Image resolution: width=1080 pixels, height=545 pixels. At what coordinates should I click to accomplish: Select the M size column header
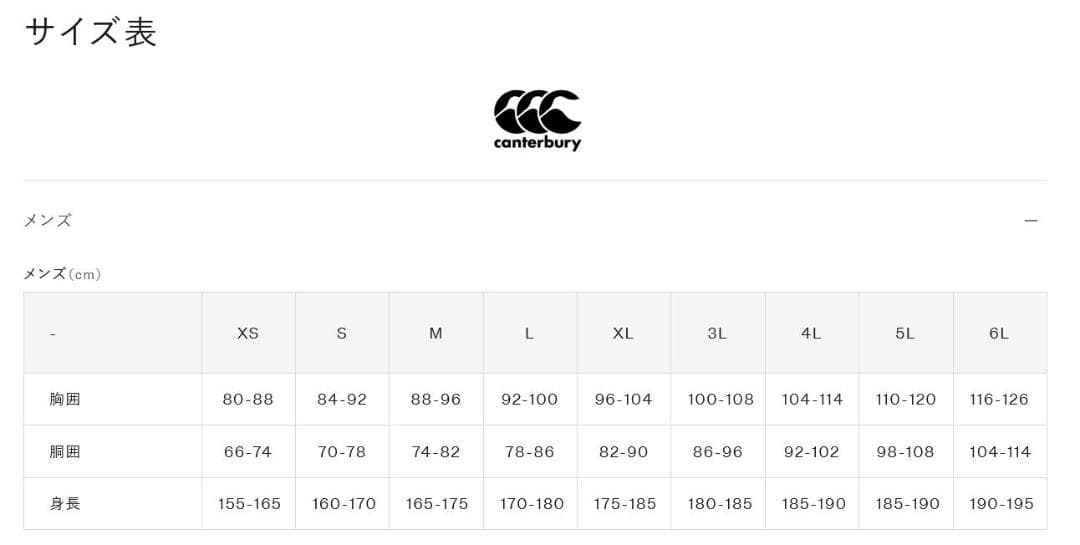(436, 333)
